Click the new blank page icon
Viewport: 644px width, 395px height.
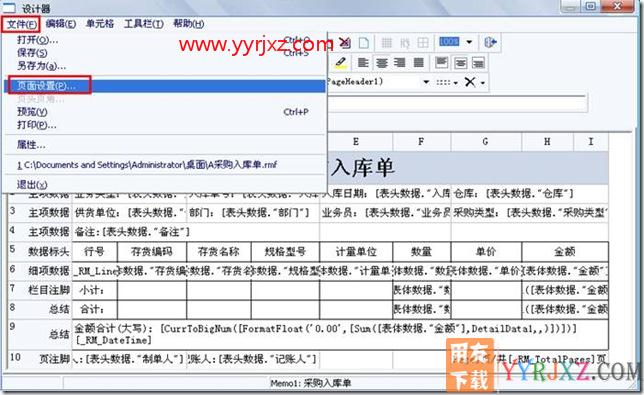point(364,43)
